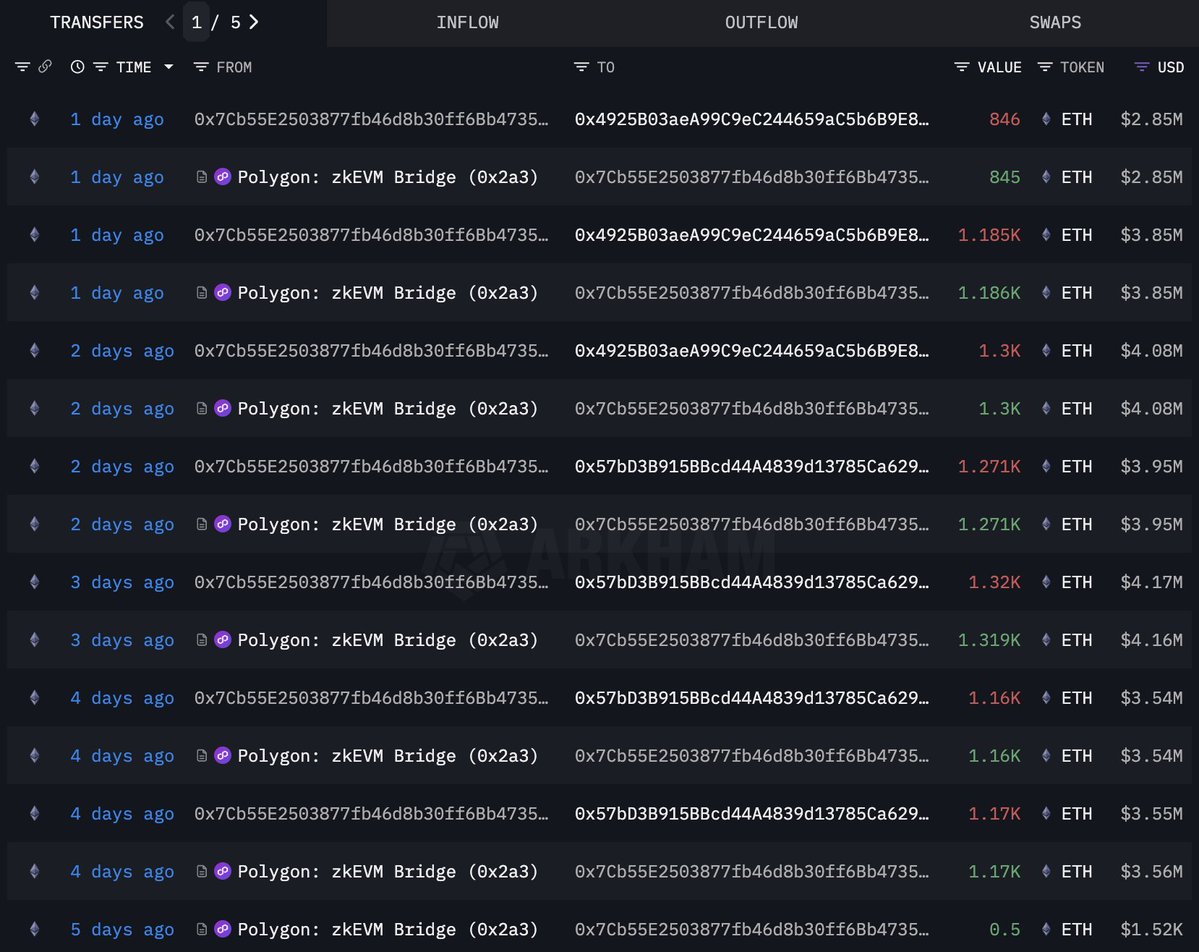This screenshot has width=1199, height=952.
Task: Toggle TIME sort order arrow
Action: point(168,67)
